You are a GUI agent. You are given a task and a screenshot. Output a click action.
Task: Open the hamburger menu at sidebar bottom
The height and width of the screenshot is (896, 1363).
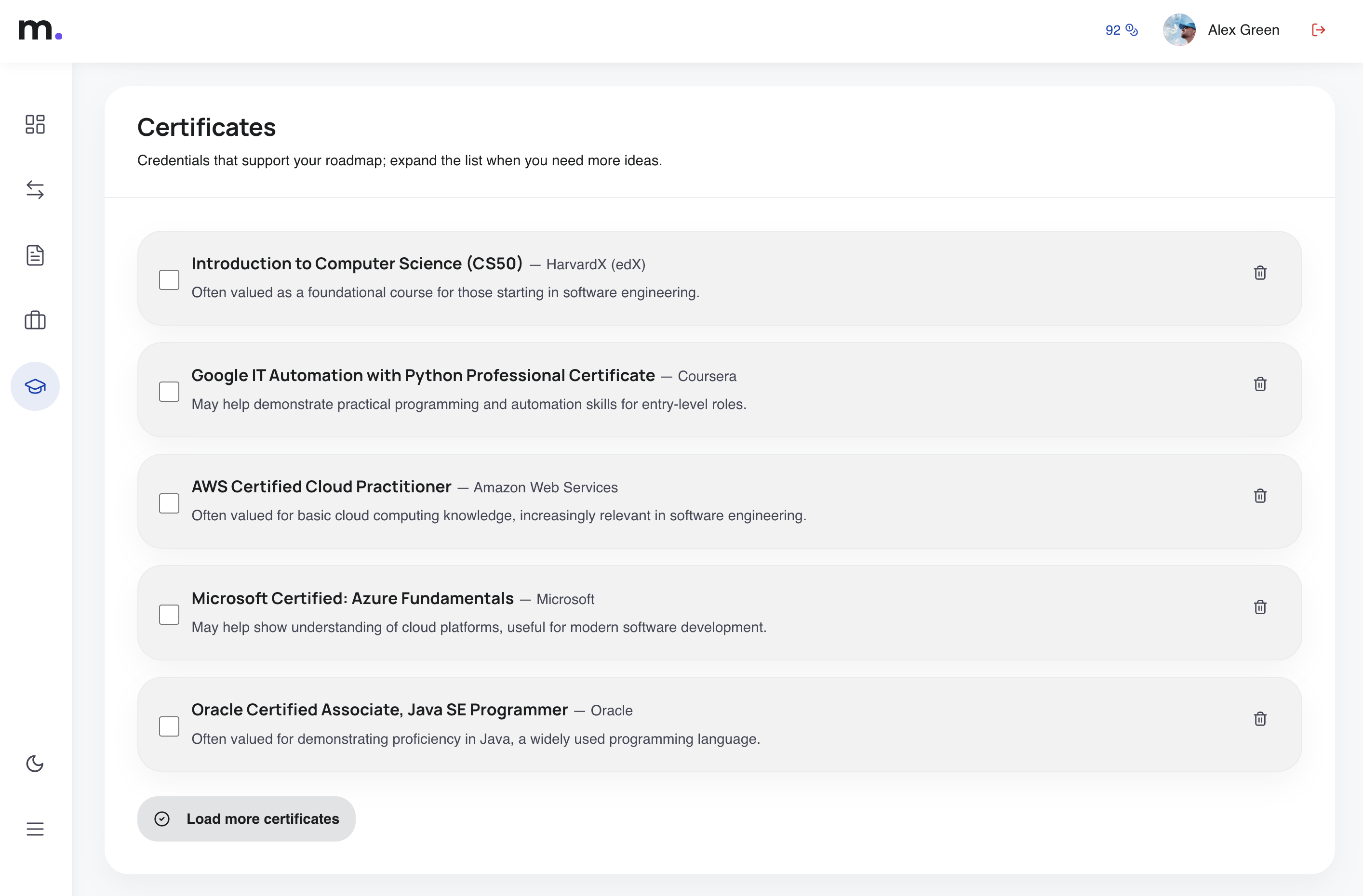pos(35,829)
